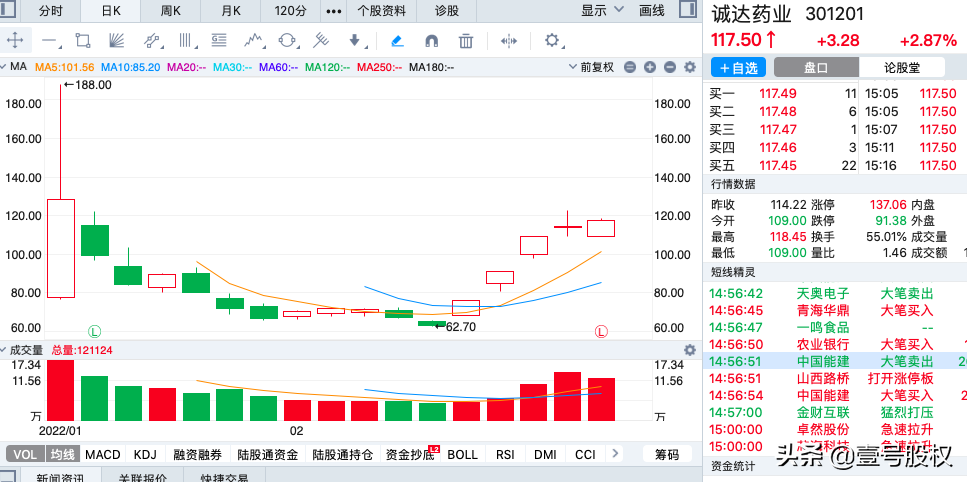967x482 pixels.
Task: Click 农业银行 in 短线精灵 list
Action: tap(823, 344)
